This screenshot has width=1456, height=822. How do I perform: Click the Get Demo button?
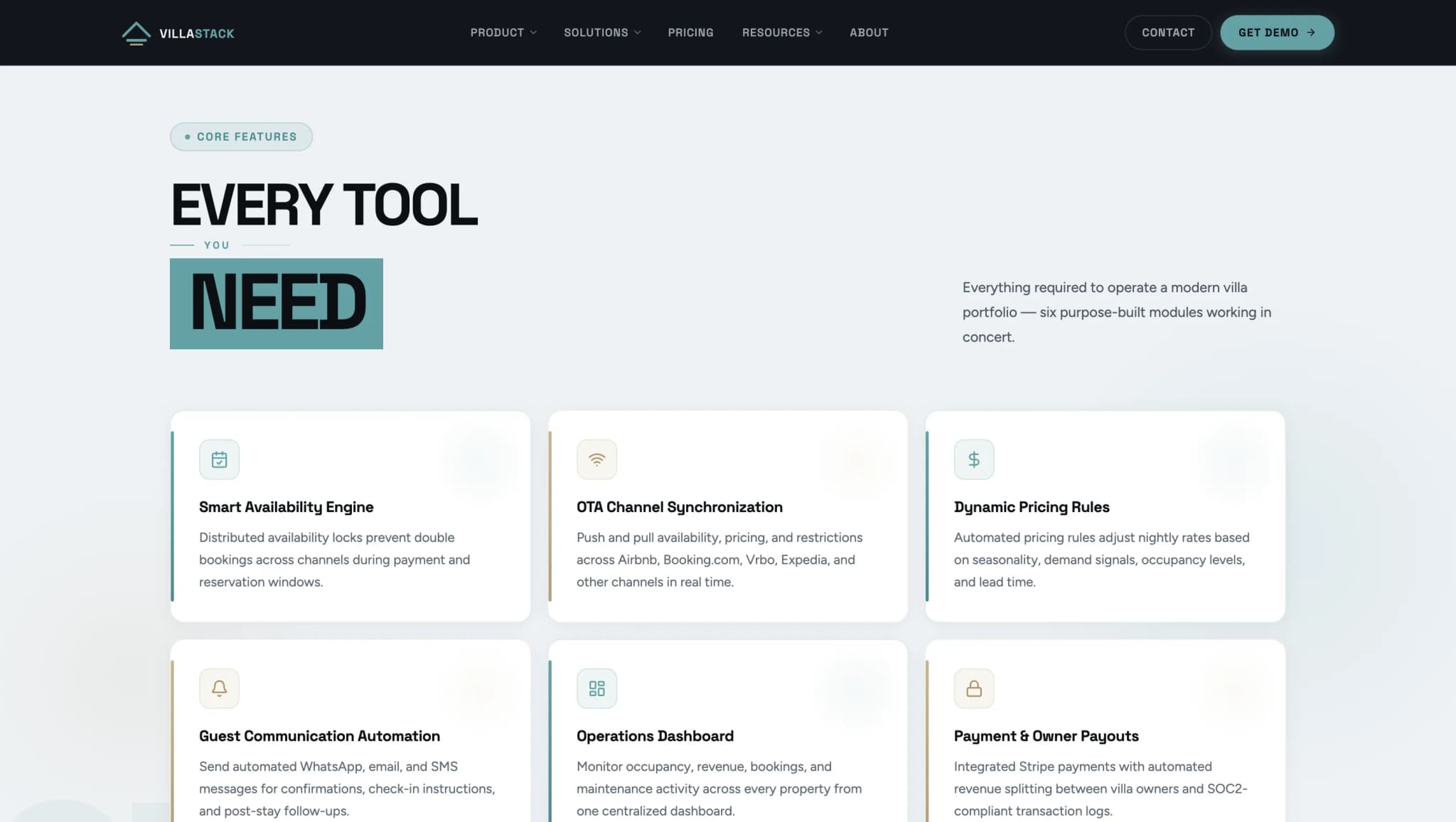pyautogui.click(x=1276, y=32)
